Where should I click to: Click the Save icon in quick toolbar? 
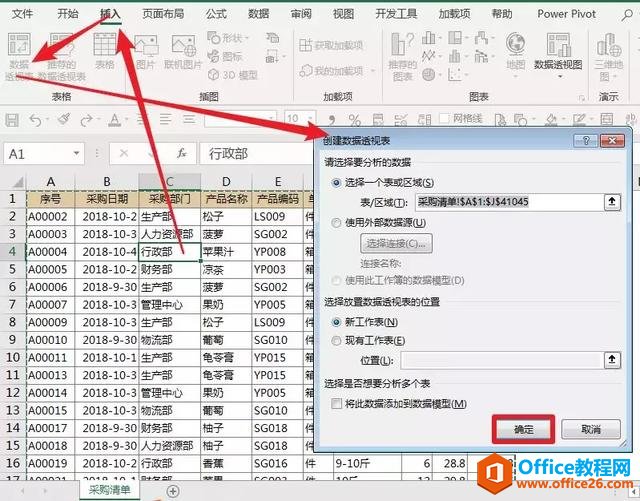[x=12, y=120]
